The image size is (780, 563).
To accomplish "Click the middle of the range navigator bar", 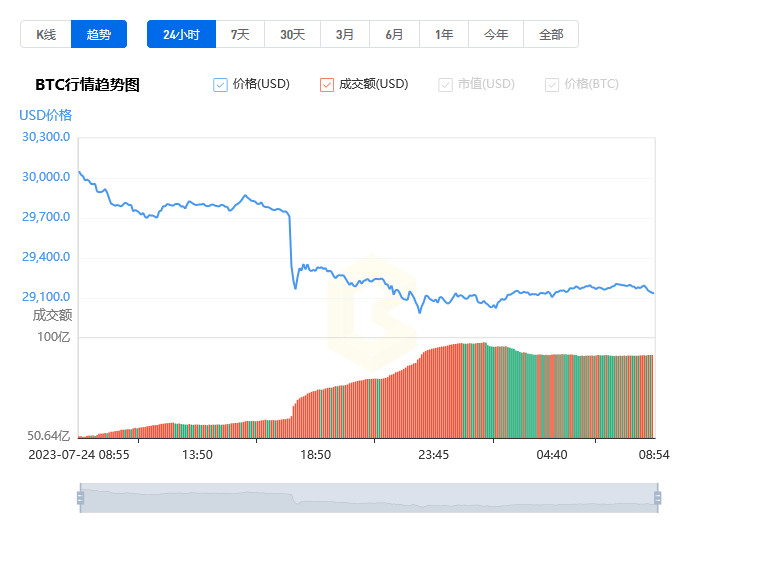I will [368, 498].
